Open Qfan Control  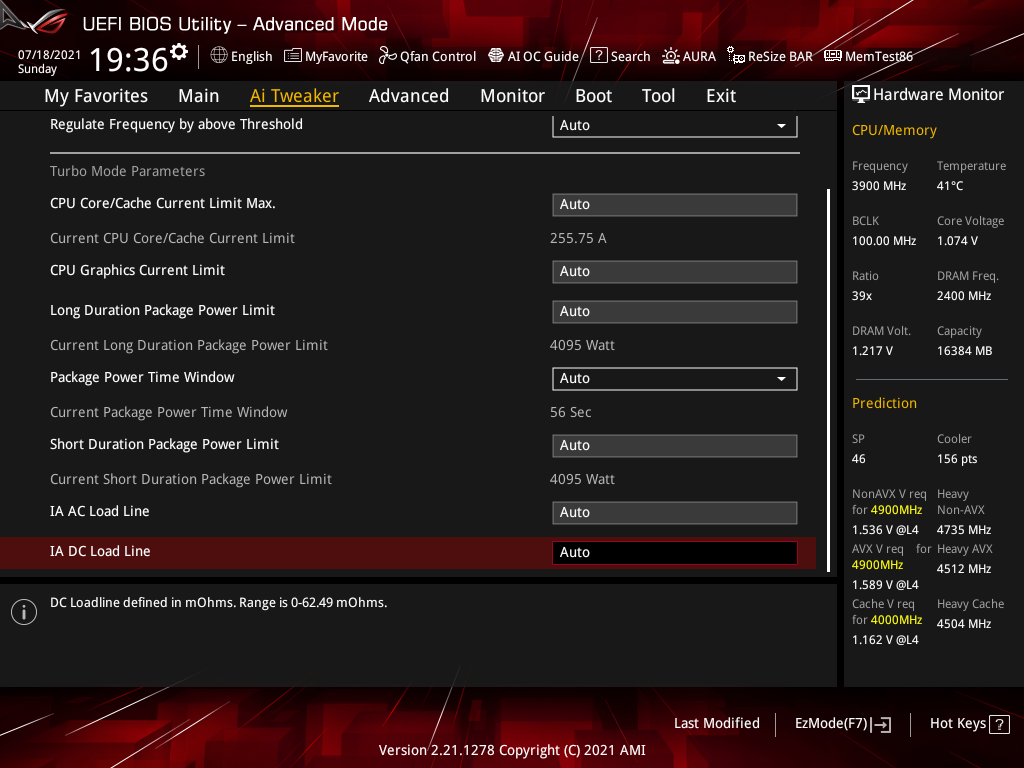coord(427,56)
